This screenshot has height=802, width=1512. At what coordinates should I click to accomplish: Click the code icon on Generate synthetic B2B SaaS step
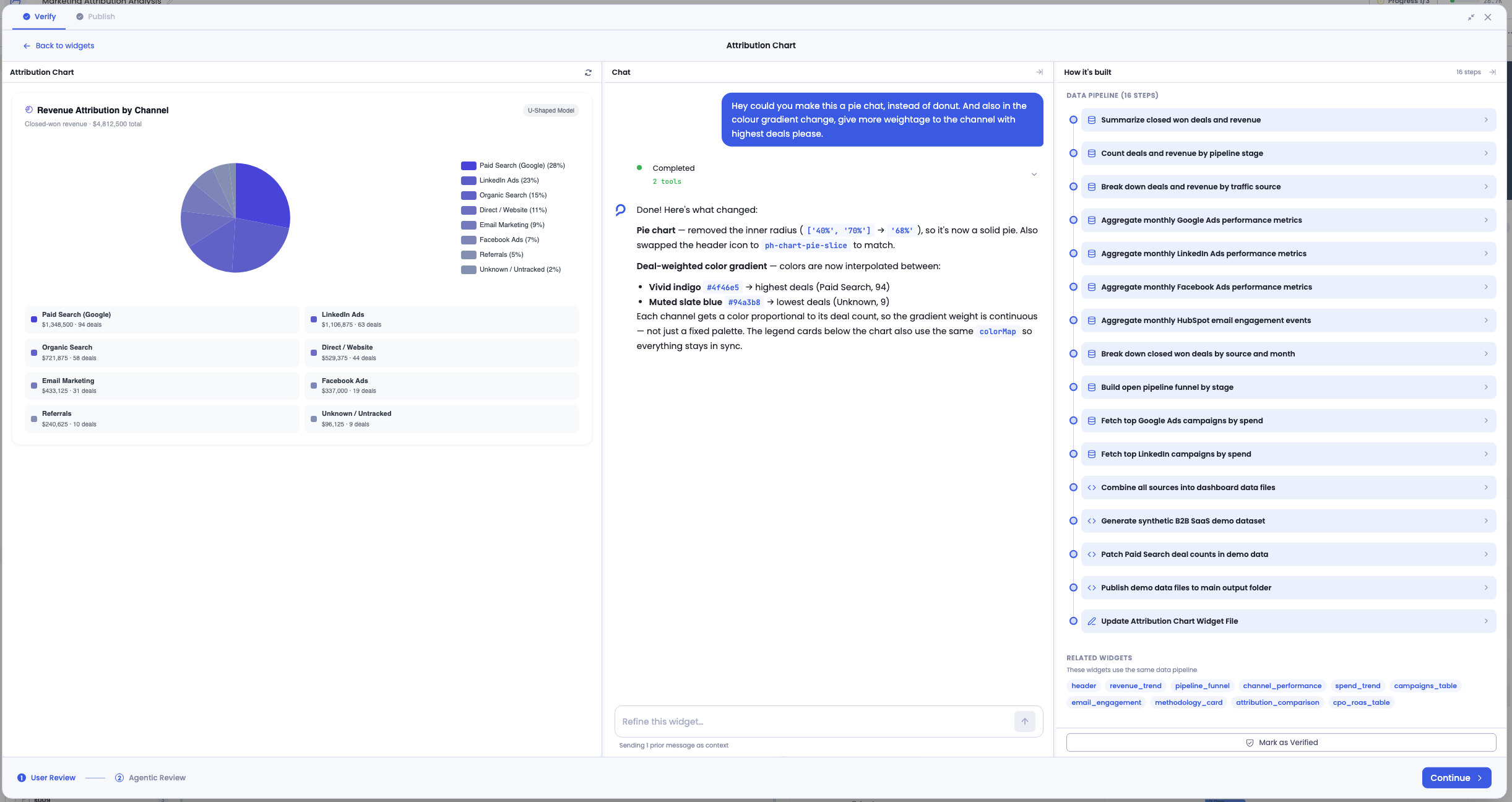1092,521
